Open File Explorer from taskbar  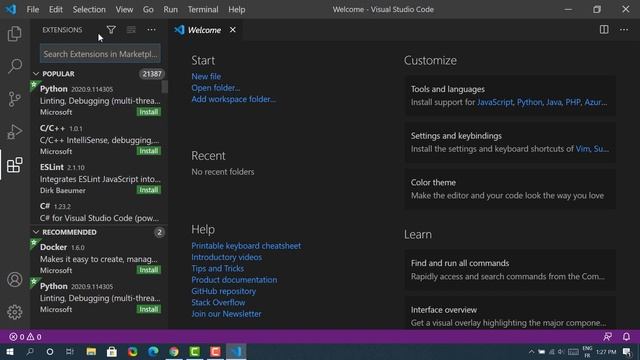pos(91,351)
